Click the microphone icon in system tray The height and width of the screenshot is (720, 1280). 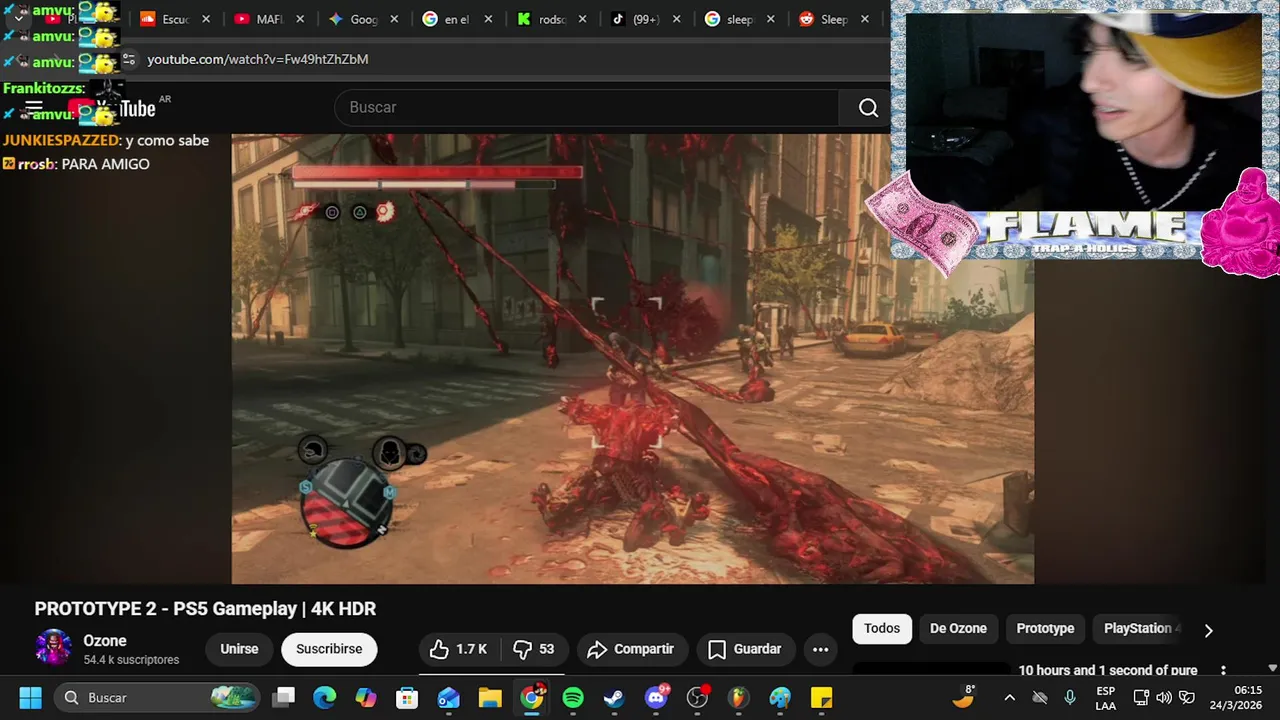click(1070, 697)
